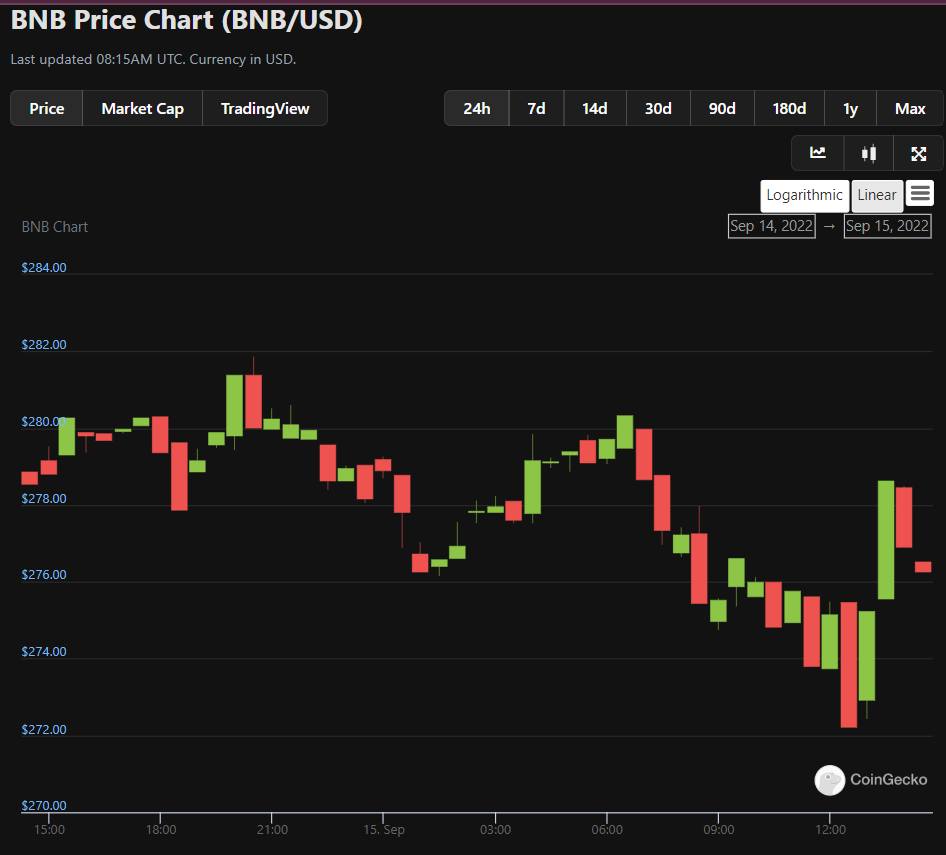Choose the 180d time range
Viewport: 946px width, 855px height.
[789, 109]
